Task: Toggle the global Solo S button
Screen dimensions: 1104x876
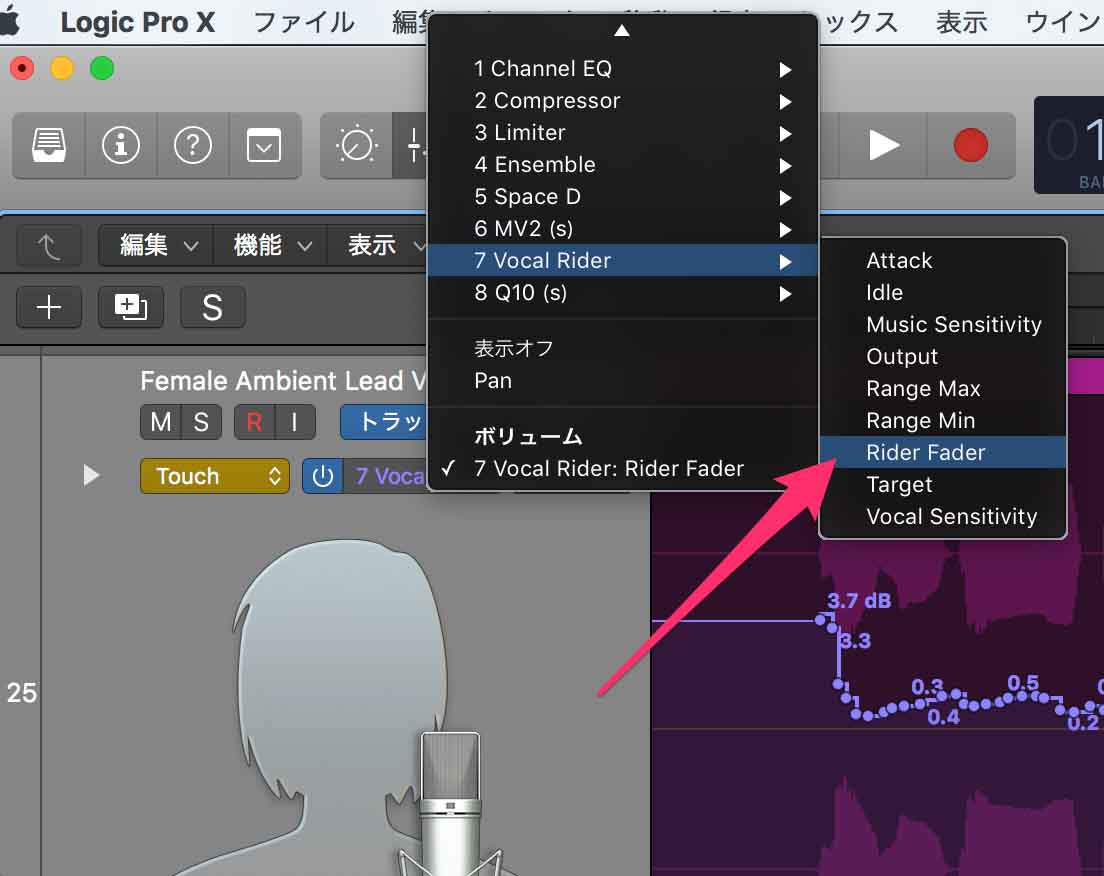Action: pos(213,307)
